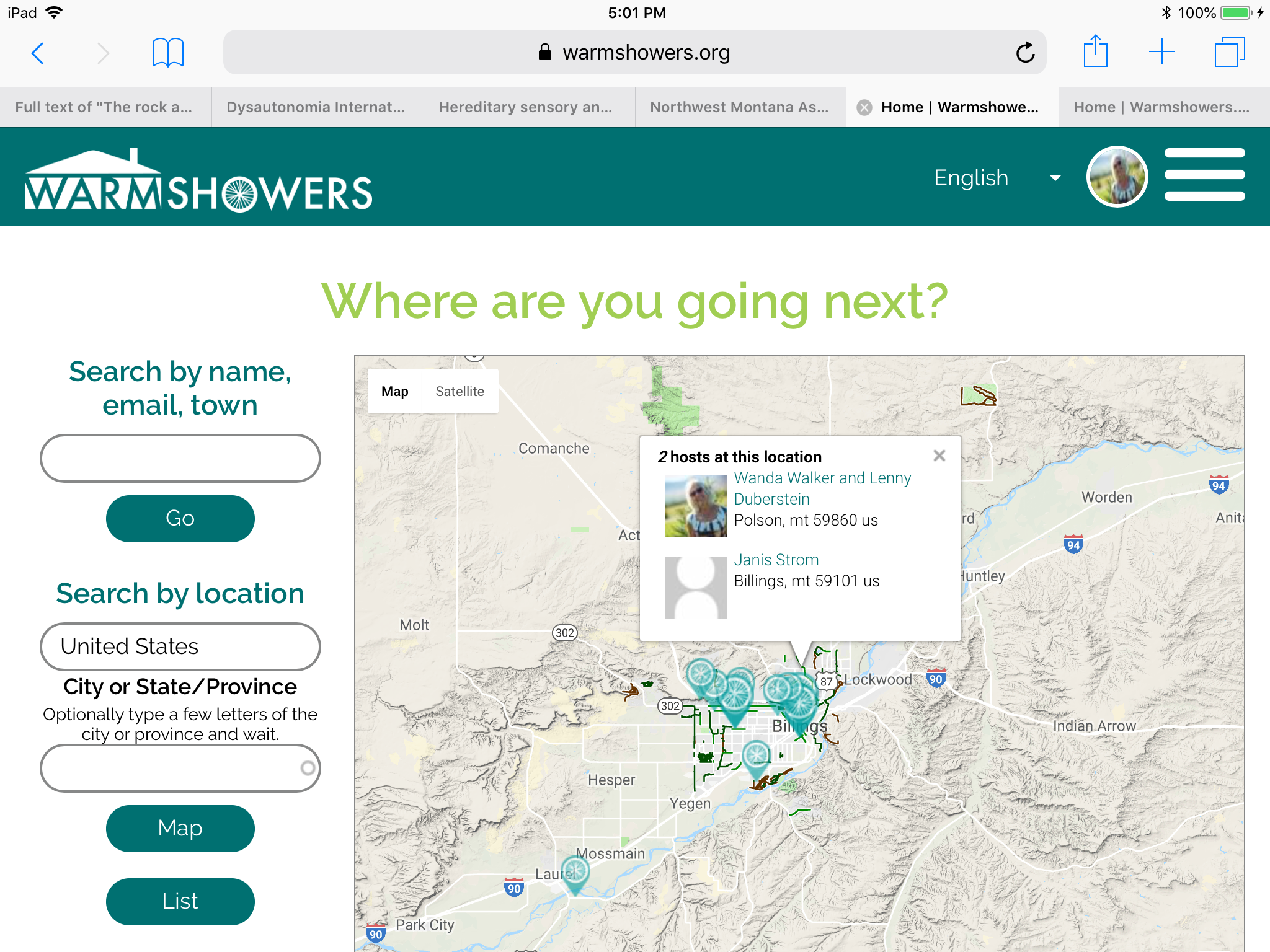Image resolution: width=1270 pixels, height=952 pixels.
Task: Tap the route 302 shield near Molt
Action: click(564, 633)
